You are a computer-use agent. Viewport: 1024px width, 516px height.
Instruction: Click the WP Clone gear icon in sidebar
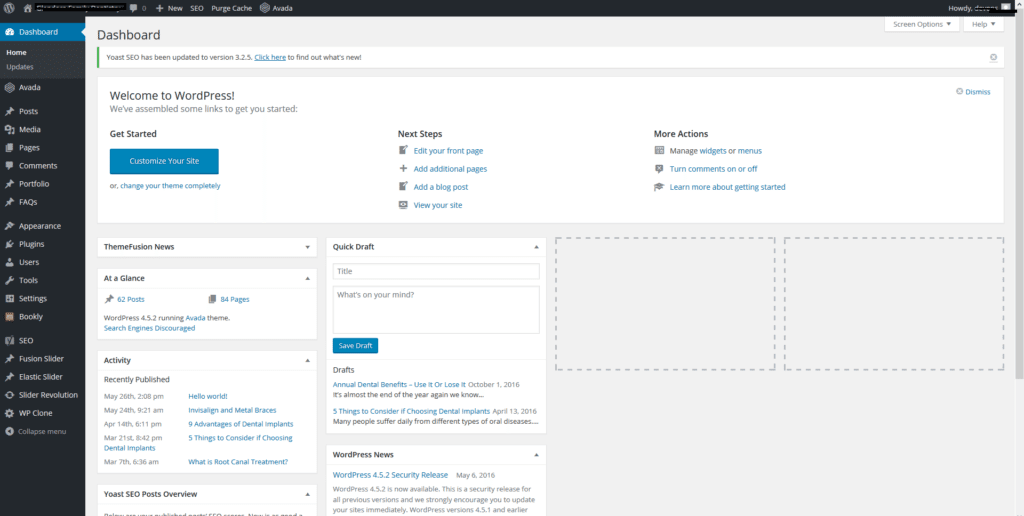pos(9,413)
